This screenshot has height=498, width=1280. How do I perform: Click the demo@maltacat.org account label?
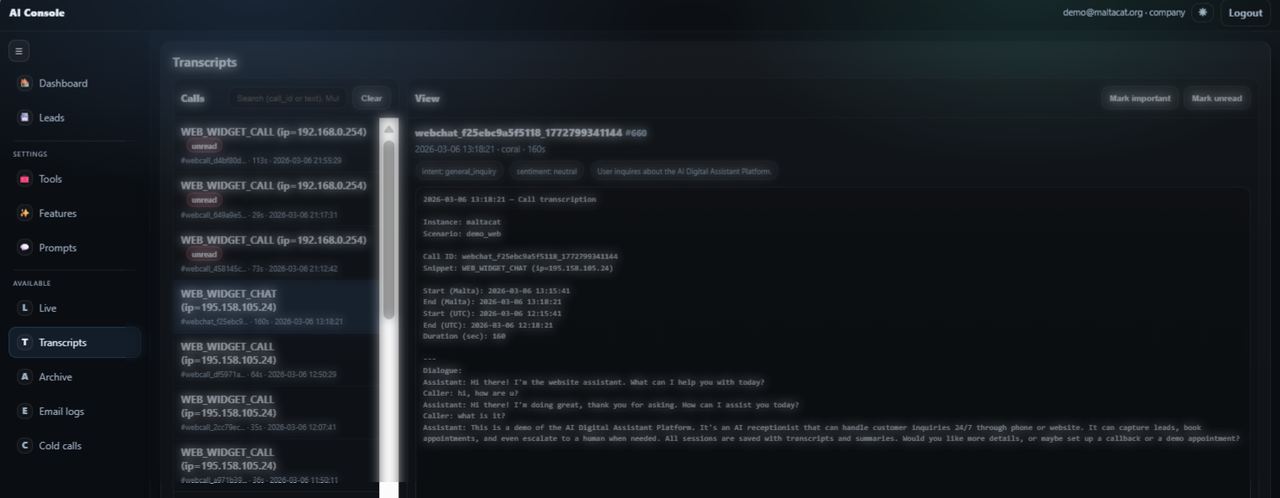[x=1123, y=13]
